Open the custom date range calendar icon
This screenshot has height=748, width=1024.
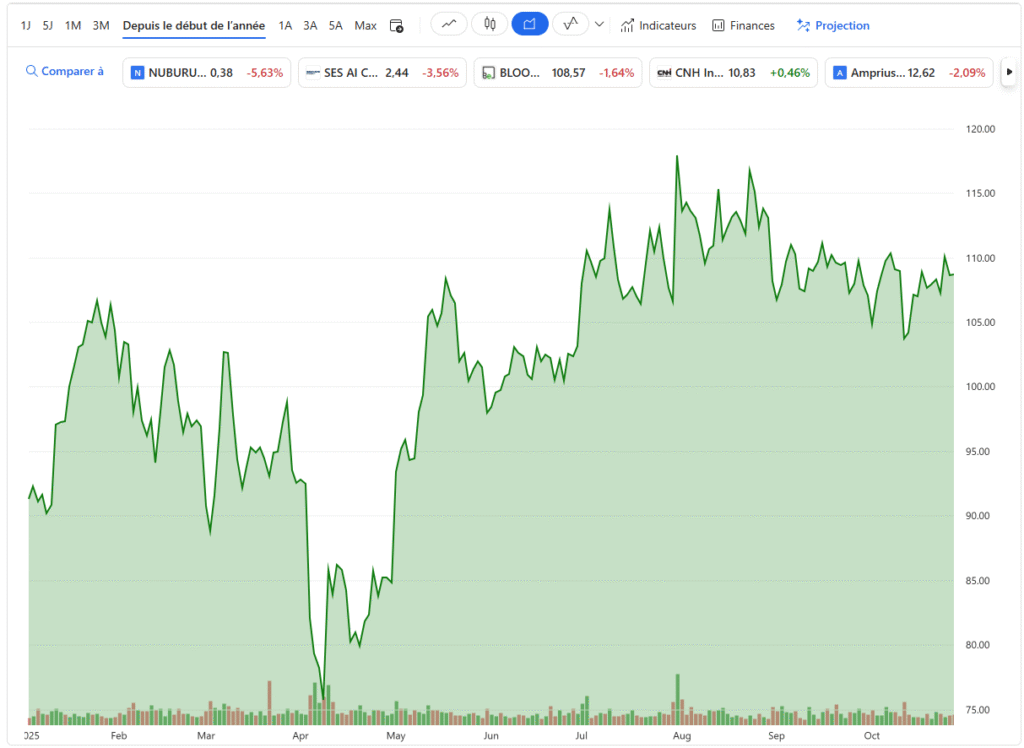pos(396,25)
